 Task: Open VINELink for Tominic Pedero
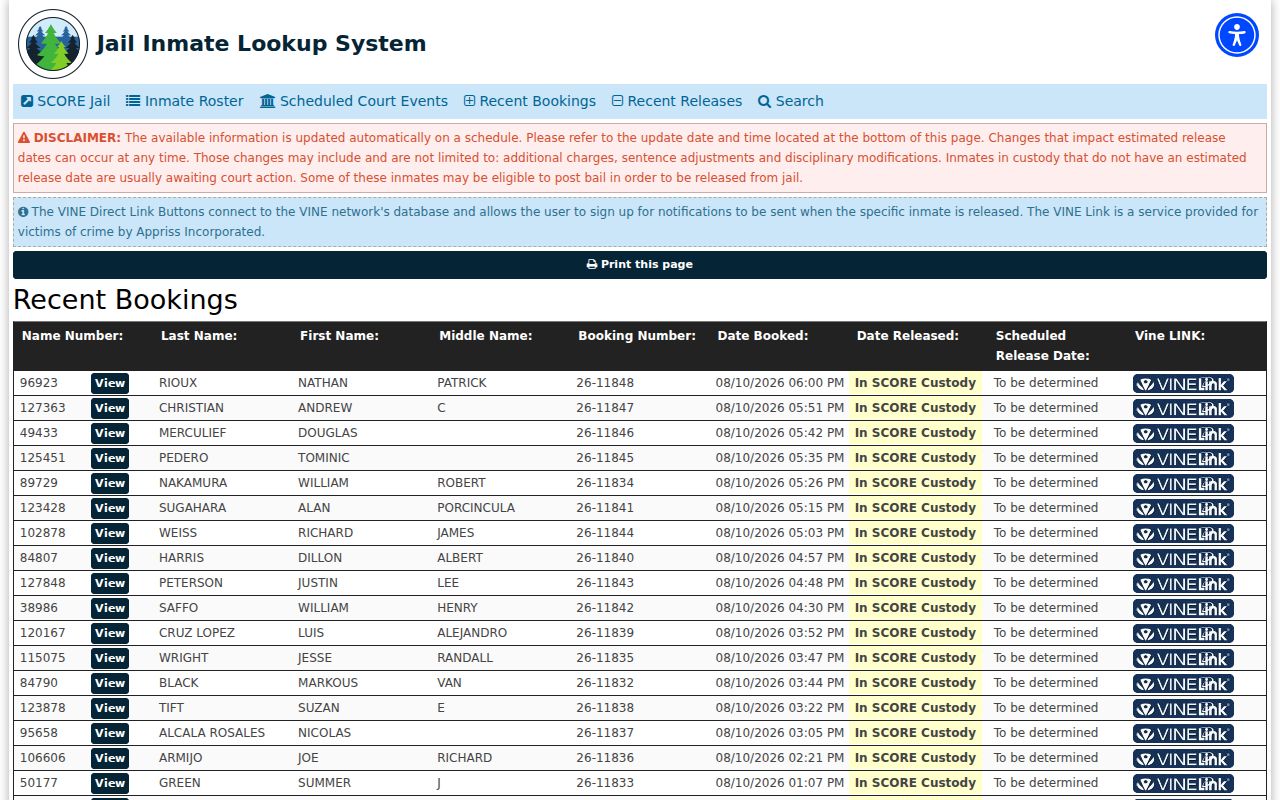coord(1183,458)
